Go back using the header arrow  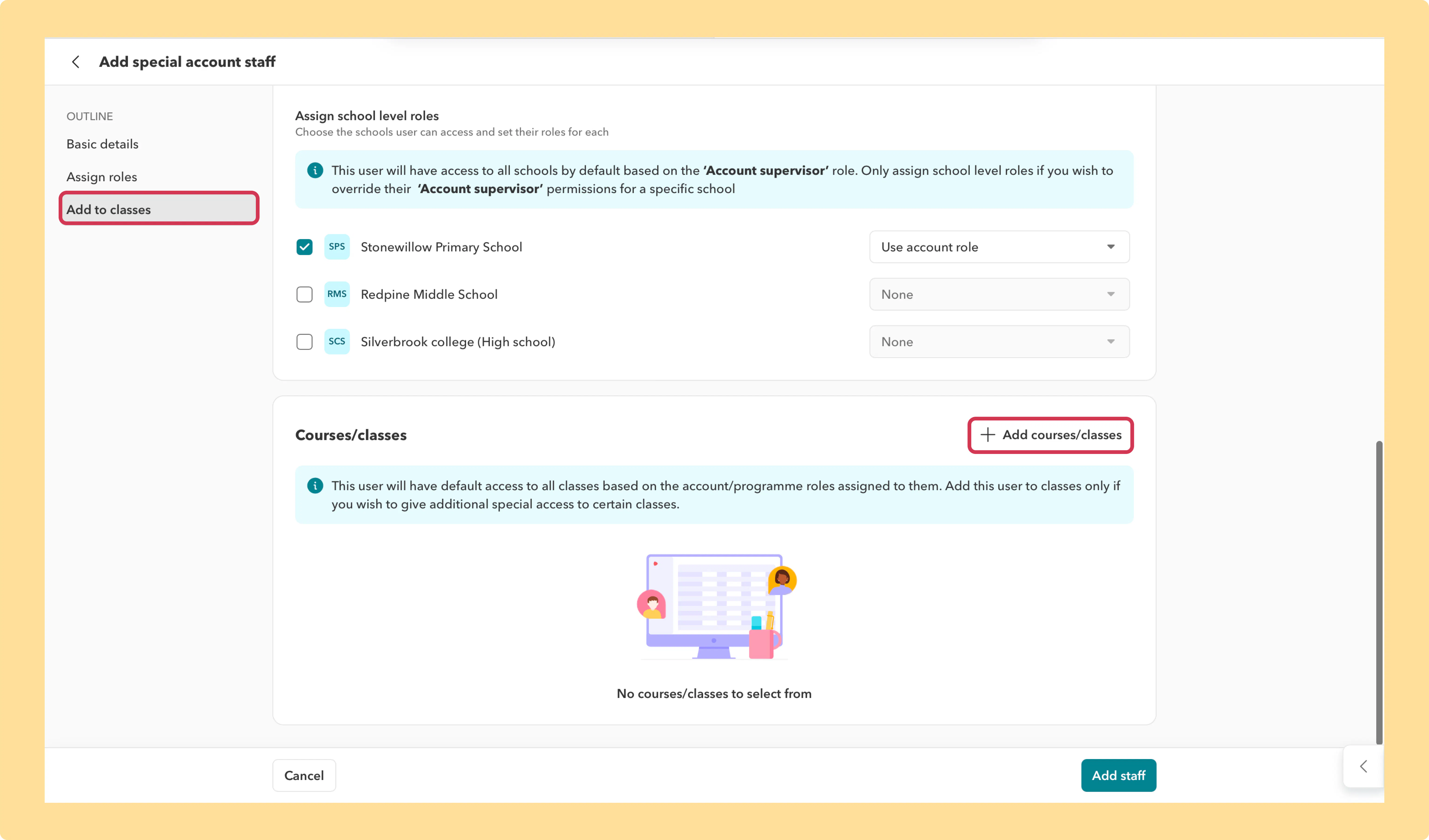pos(75,62)
